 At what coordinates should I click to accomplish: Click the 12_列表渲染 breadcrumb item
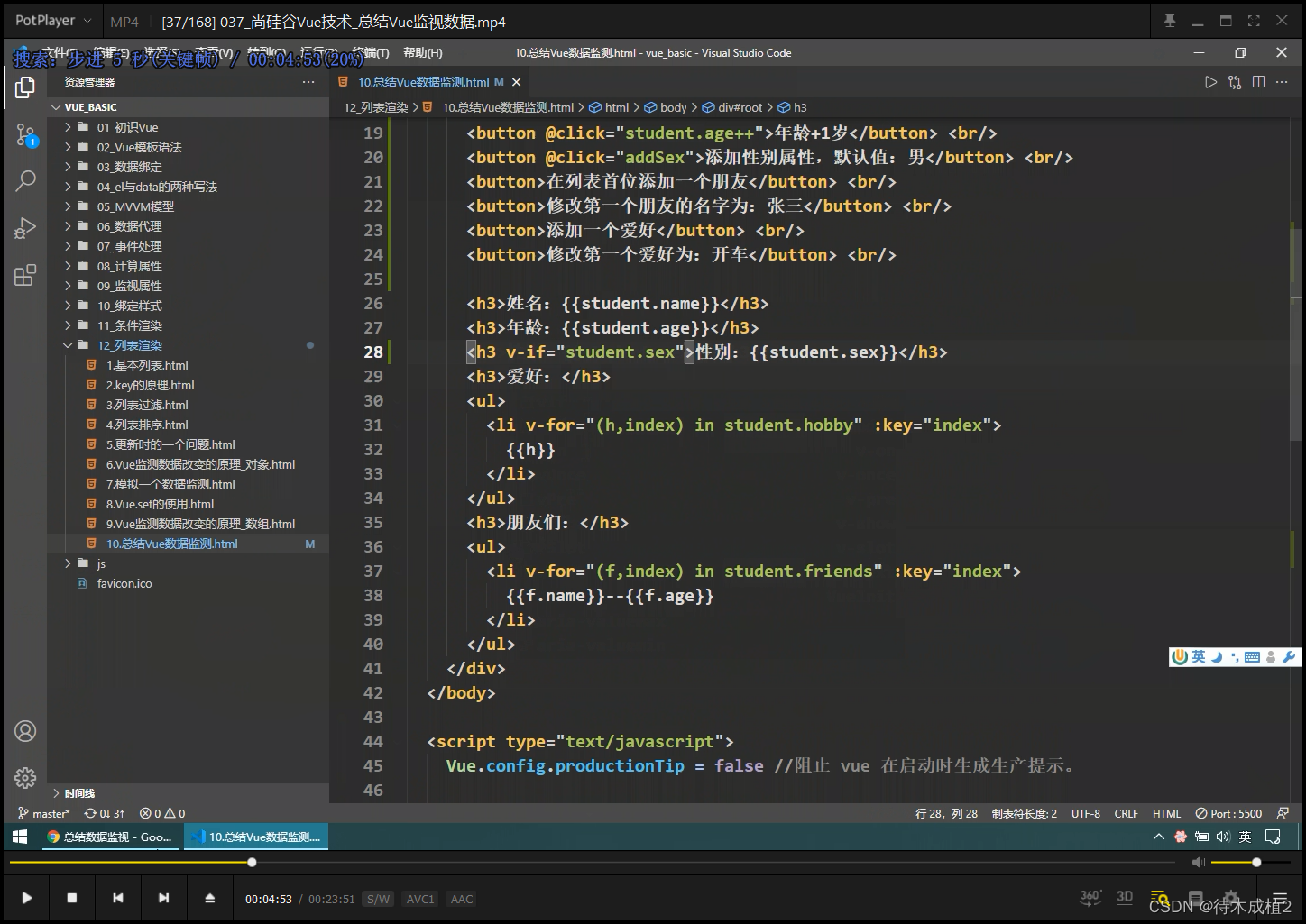376,107
